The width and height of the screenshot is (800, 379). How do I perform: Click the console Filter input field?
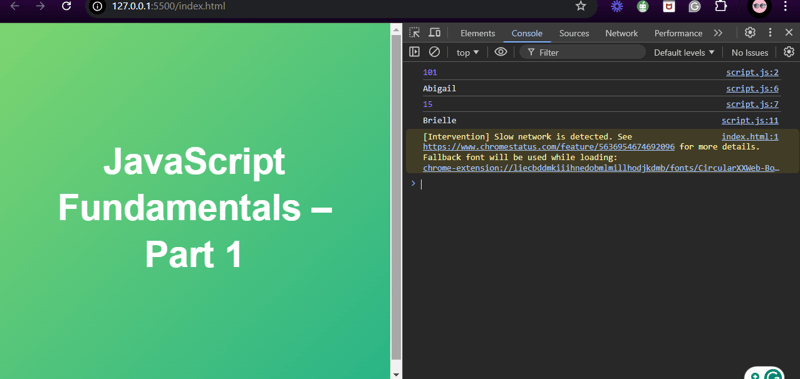[583, 53]
